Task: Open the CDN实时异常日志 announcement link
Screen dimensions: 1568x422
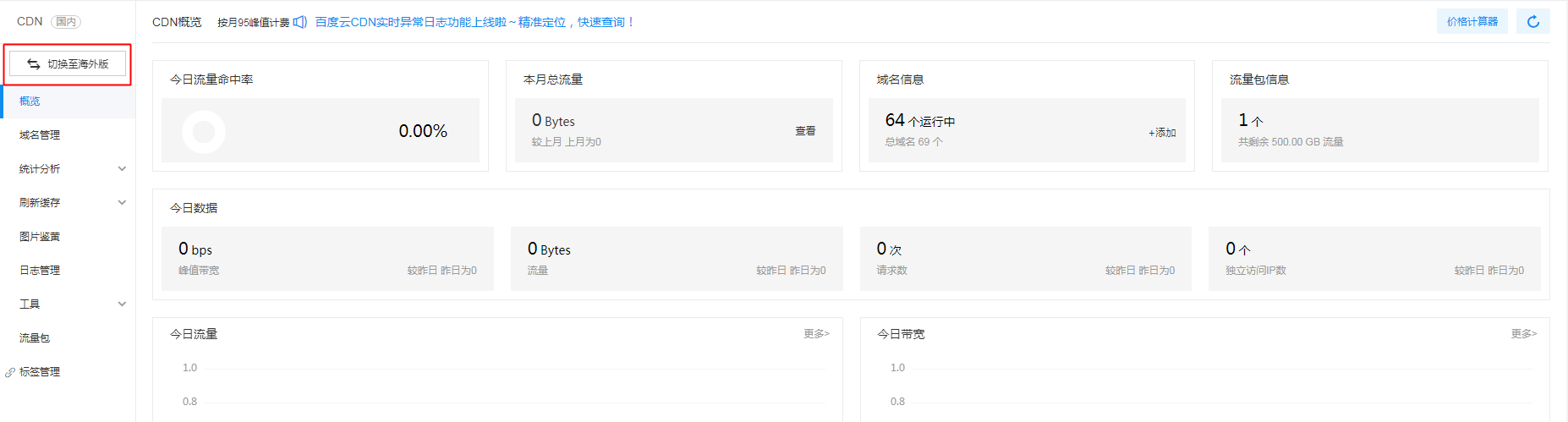Action: point(475,22)
